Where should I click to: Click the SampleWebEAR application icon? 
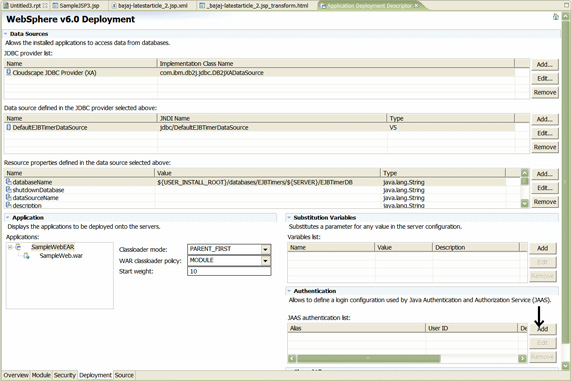[19, 247]
